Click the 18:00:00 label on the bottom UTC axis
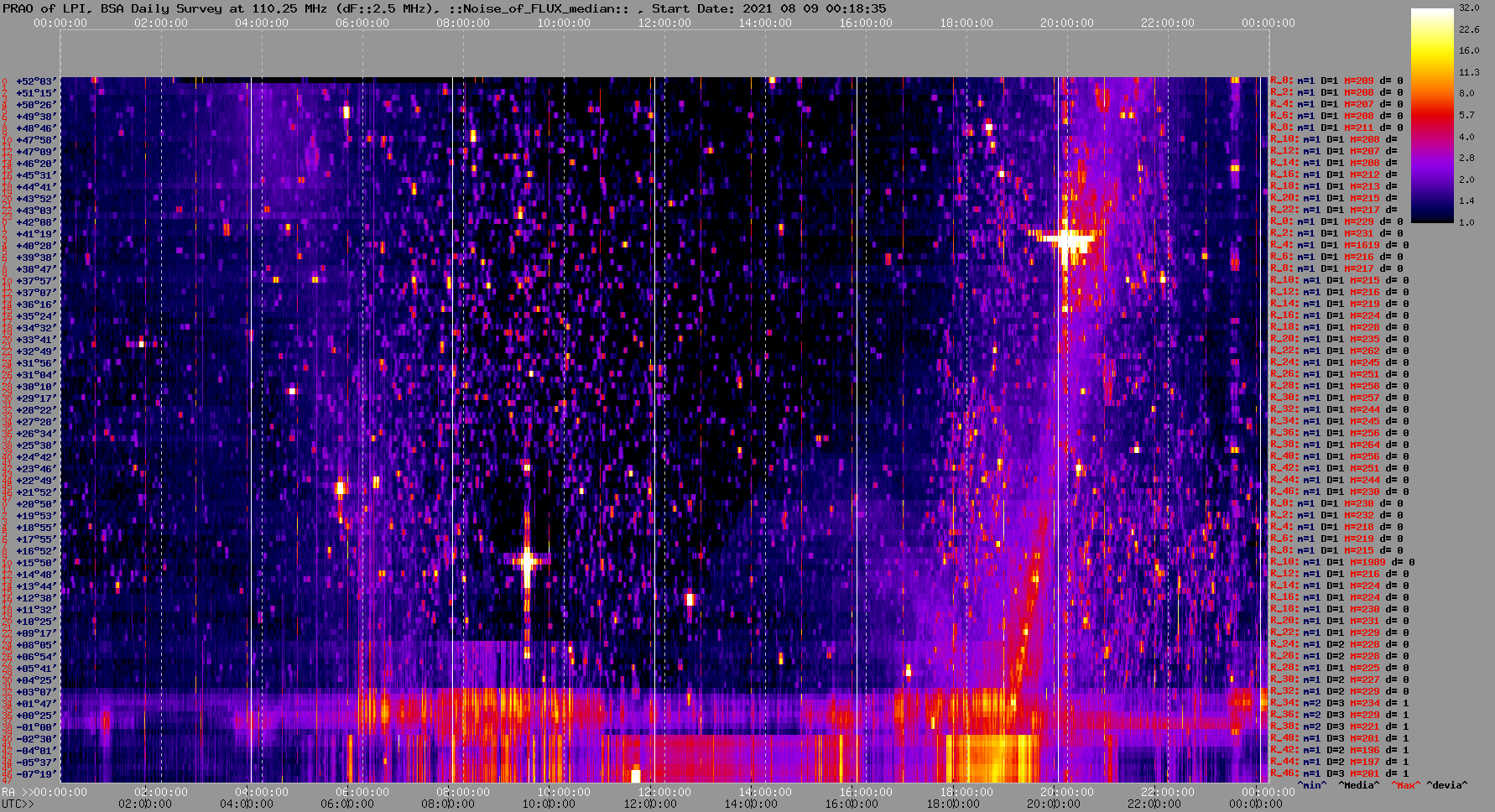 pyautogui.click(x=953, y=804)
